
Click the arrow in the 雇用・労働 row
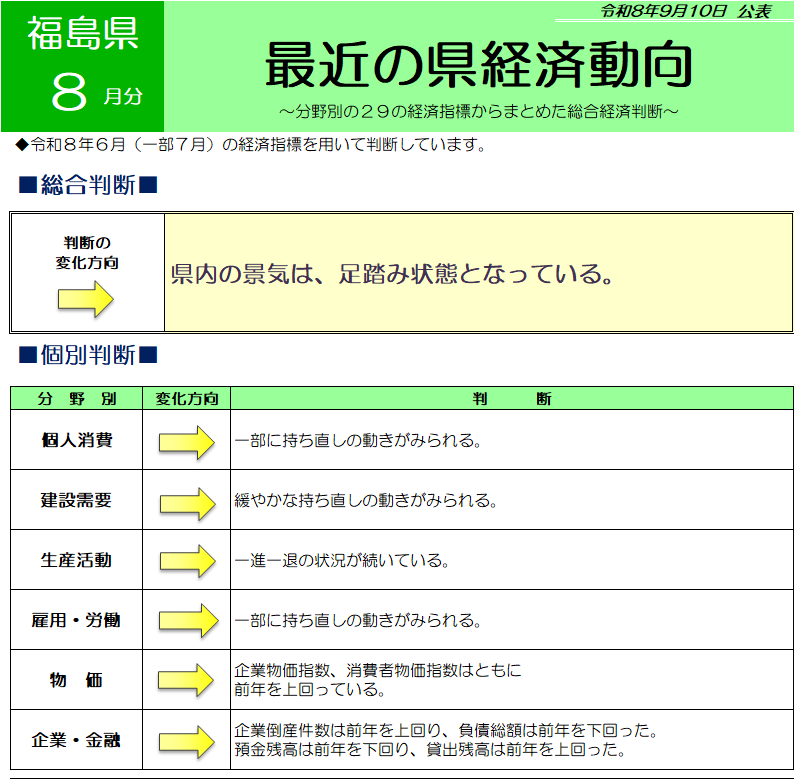click(x=188, y=620)
